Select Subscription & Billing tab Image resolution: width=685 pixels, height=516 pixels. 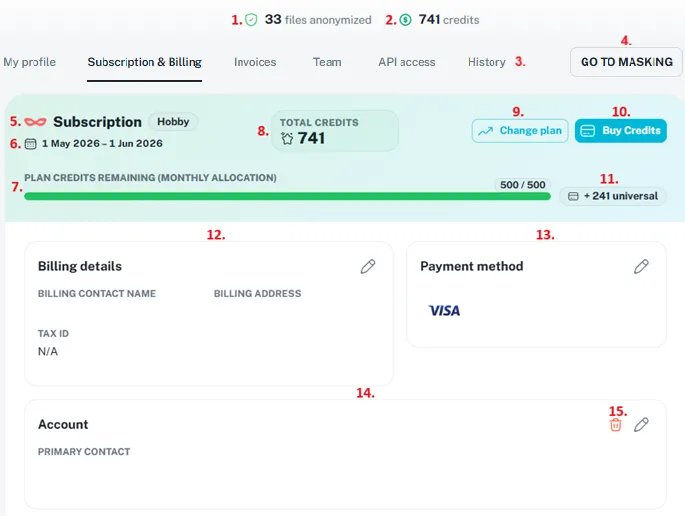tap(145, 62)
